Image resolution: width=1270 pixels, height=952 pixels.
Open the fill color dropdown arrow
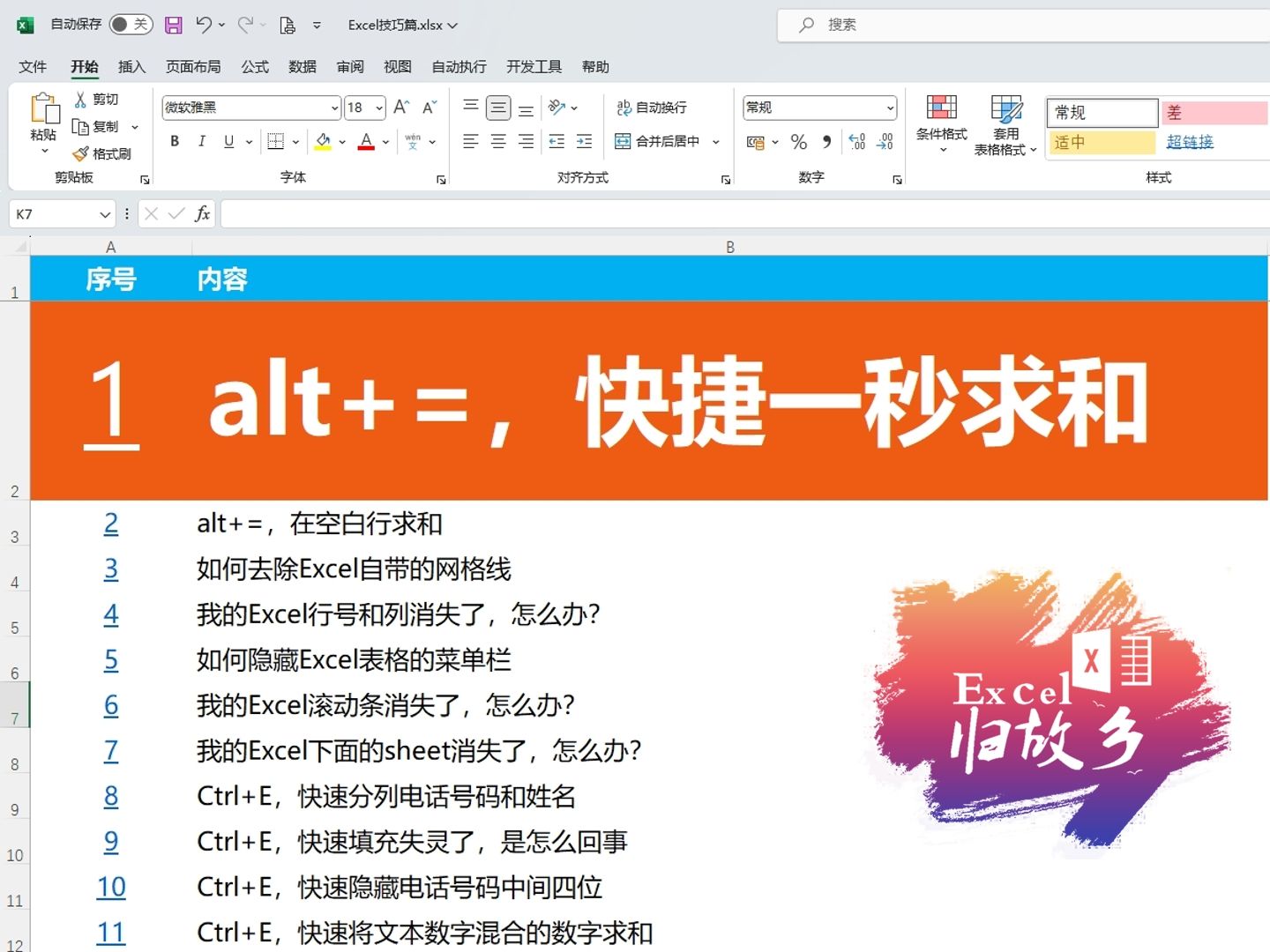coord(342,141)
